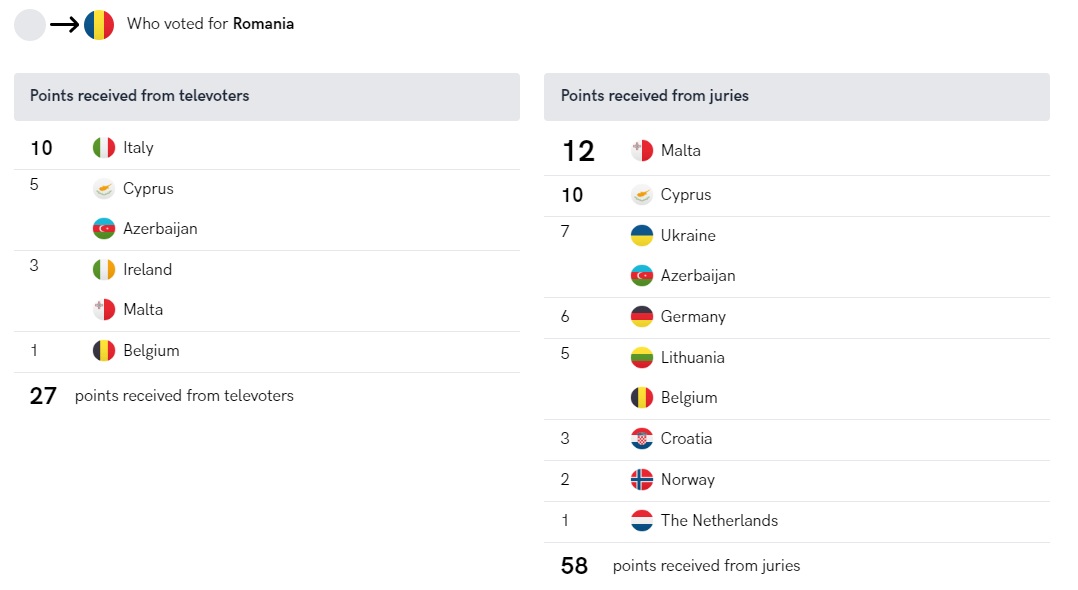
Task: Click Ukraine flag in juries list
Action: [642, 236]
